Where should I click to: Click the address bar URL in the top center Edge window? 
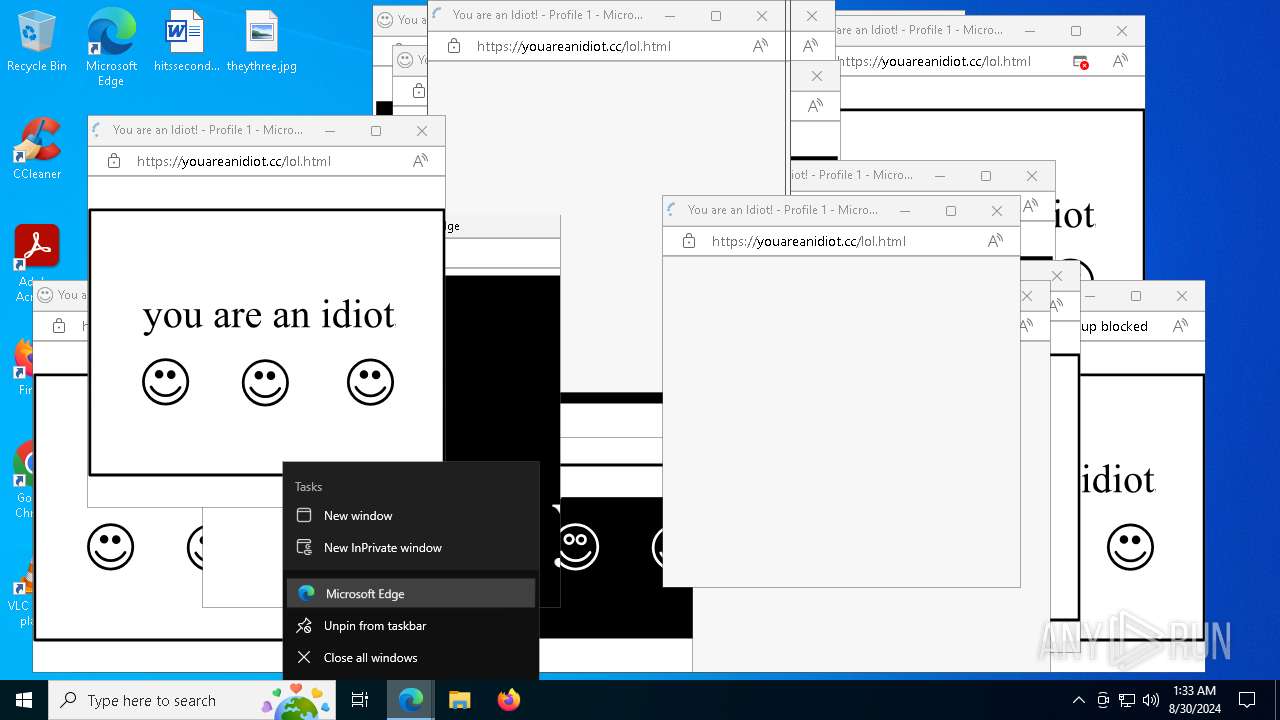(x=574, y=46)
